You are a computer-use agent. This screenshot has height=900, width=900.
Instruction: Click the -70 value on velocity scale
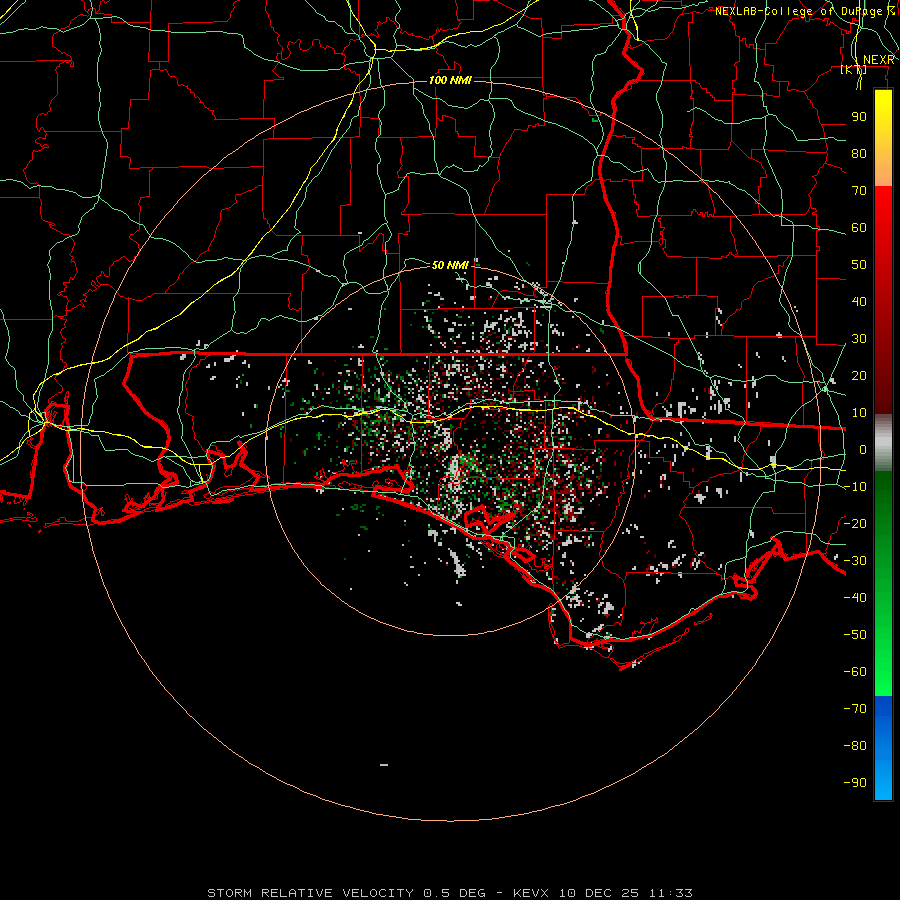pos(855,709)
